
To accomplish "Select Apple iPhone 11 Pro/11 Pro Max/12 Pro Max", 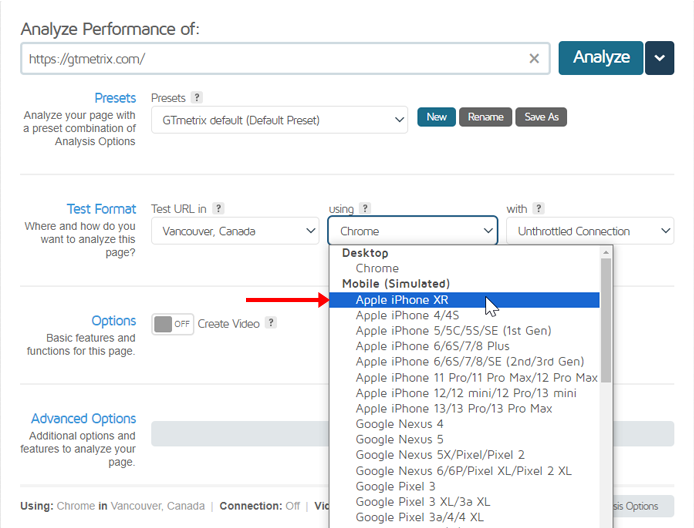I will [465, 378].
